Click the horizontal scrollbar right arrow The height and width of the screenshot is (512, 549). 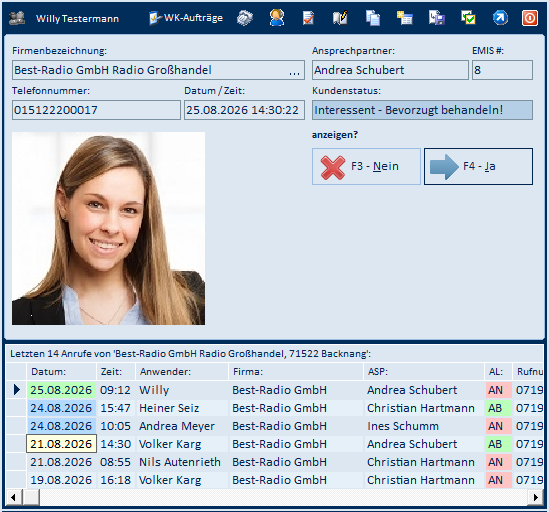pos(535,497)
